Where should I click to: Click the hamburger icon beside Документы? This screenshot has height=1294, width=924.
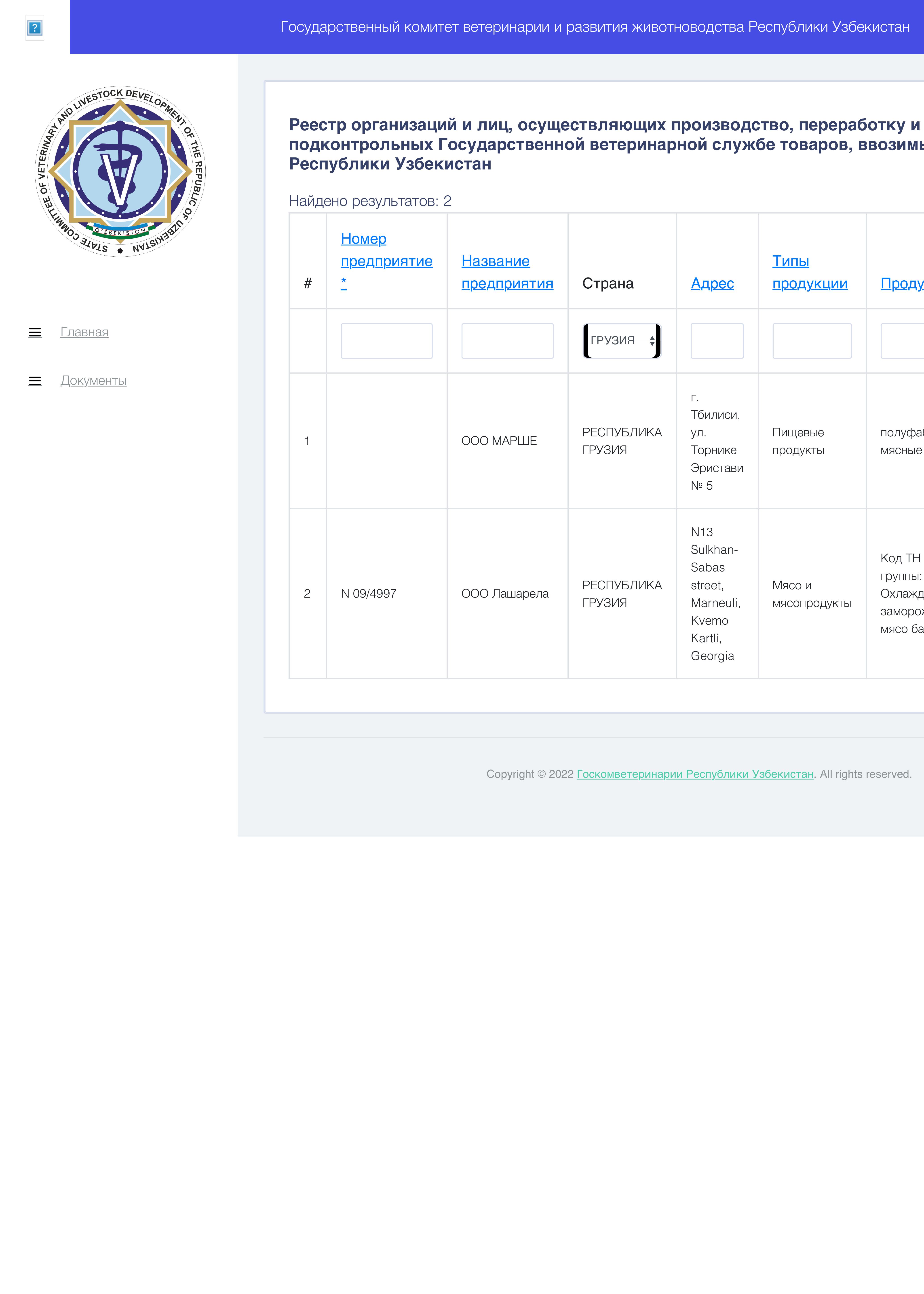(x=35, y=381)
